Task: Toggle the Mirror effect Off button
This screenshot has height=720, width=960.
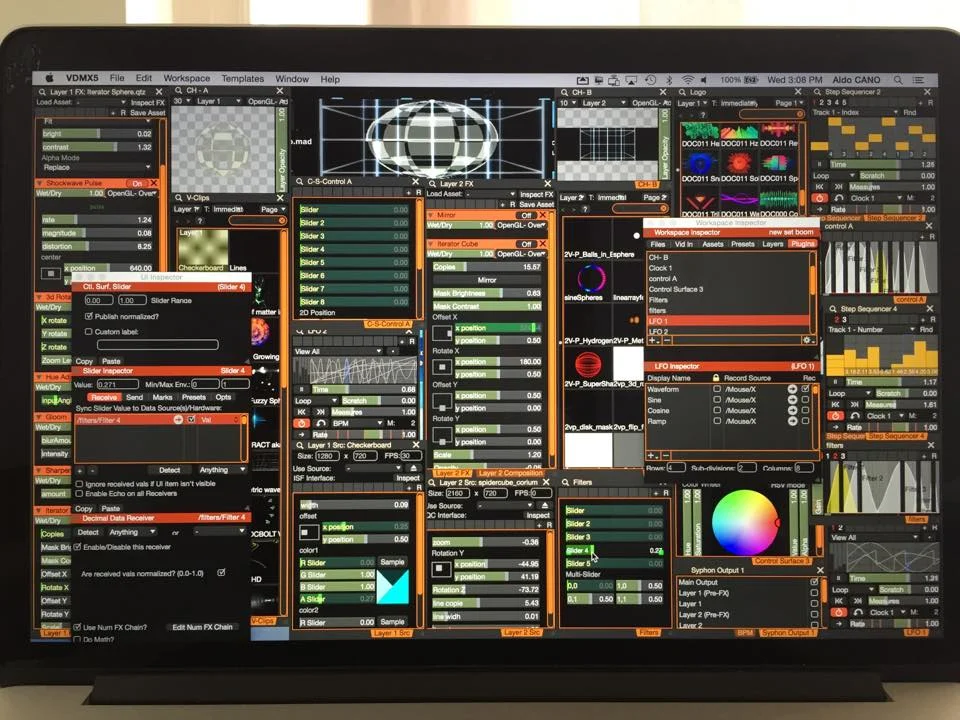Action: point(526,215)
